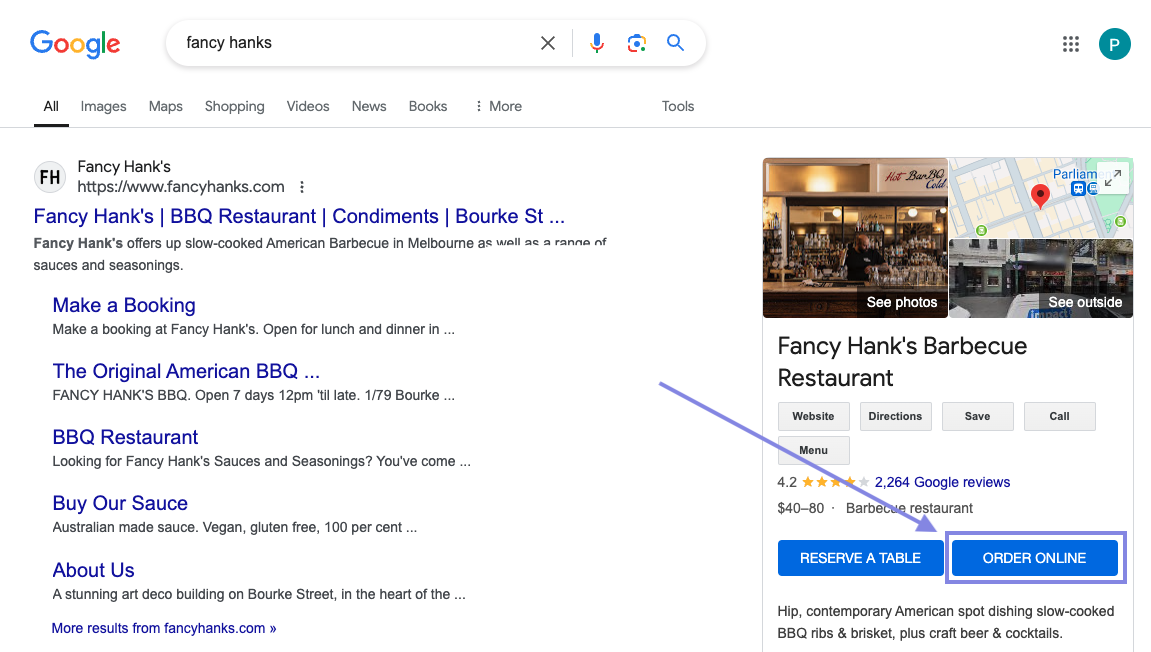Click the magnifying glass search button
Viewport: 1151px width, 652px height.
(675, 43)
